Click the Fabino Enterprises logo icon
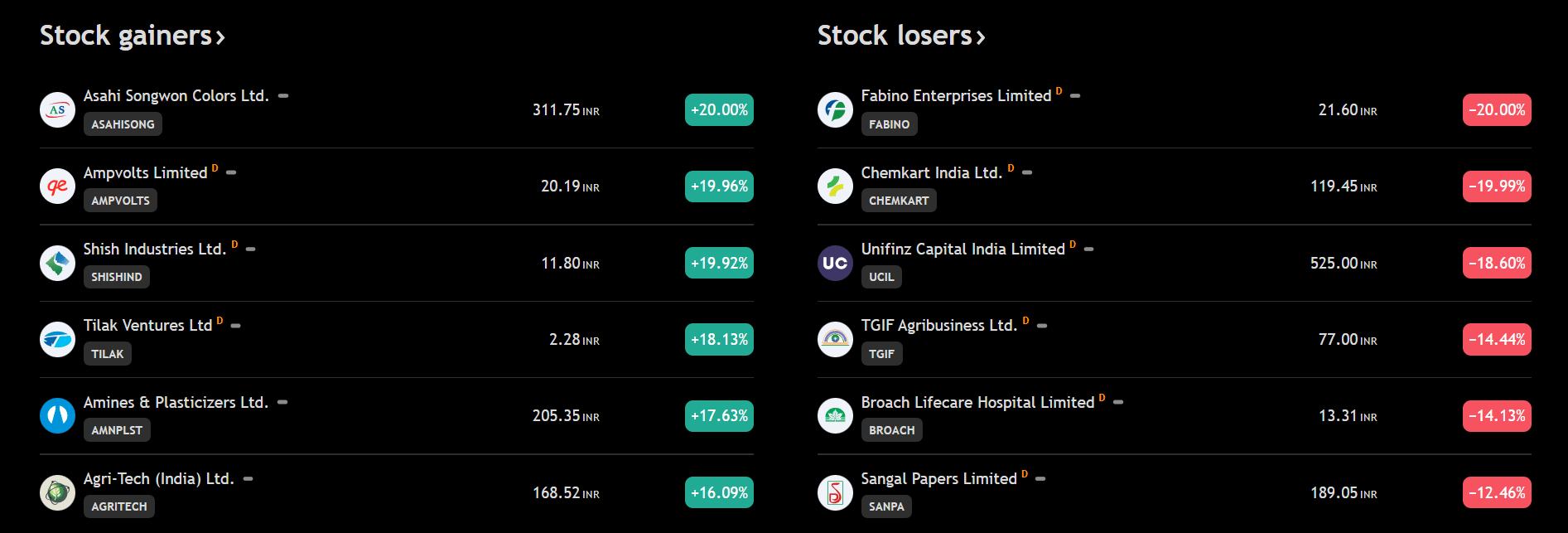This screenshot has height=533, width=1568. click(x=835, y=109)
